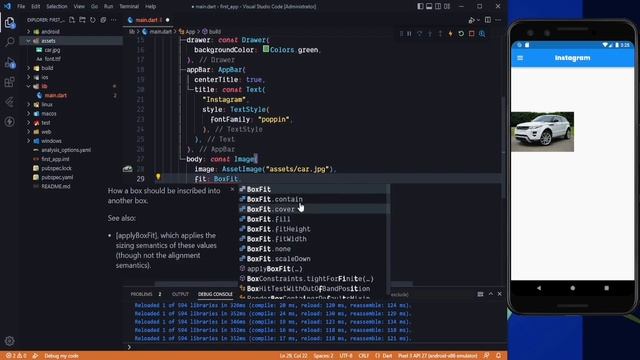Choose BoxFit.fitWidth from suggestions
Viewport: 640px width, 360px height.
pos(314,239)
